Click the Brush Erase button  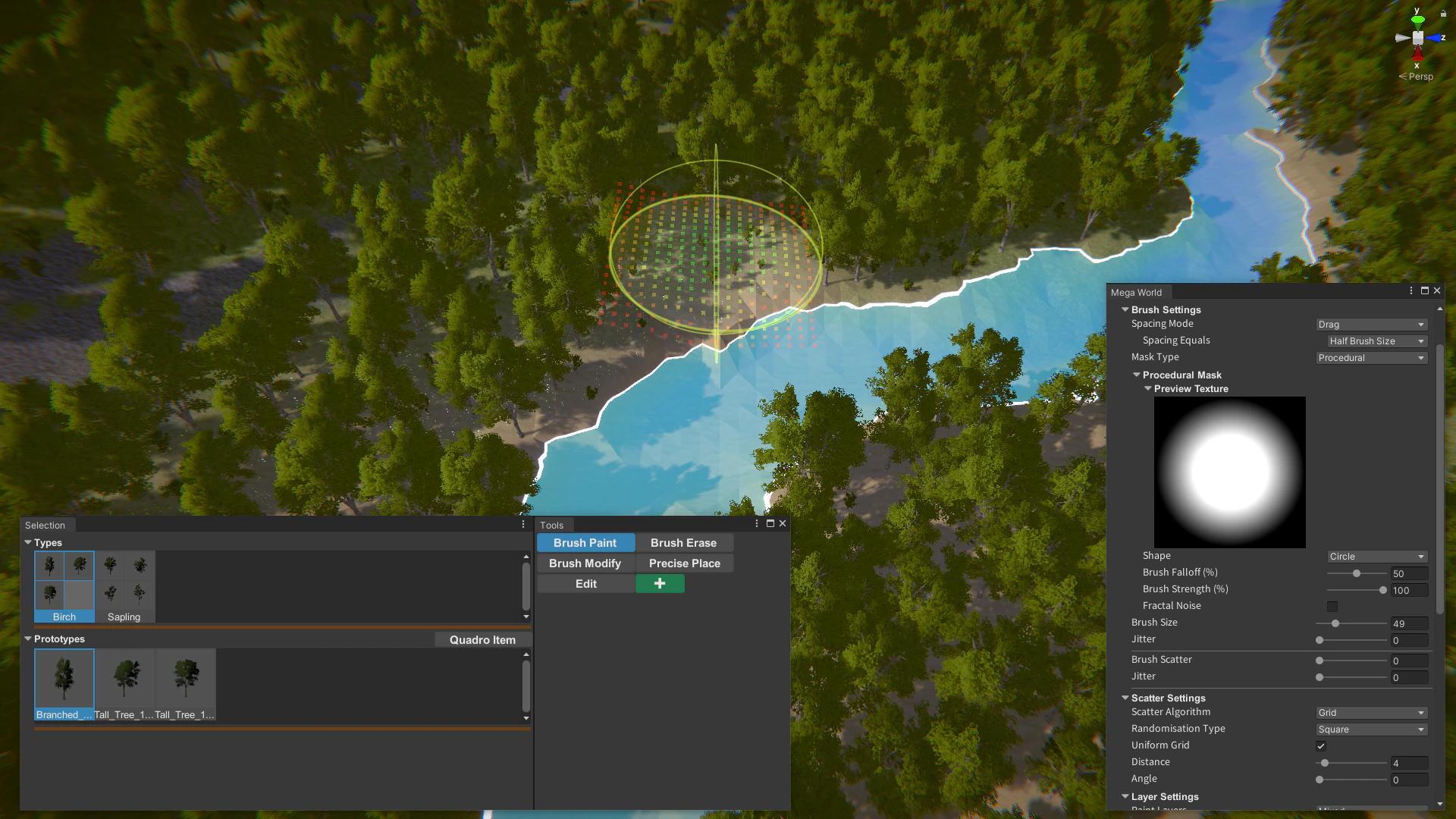(x=683, y=543)
